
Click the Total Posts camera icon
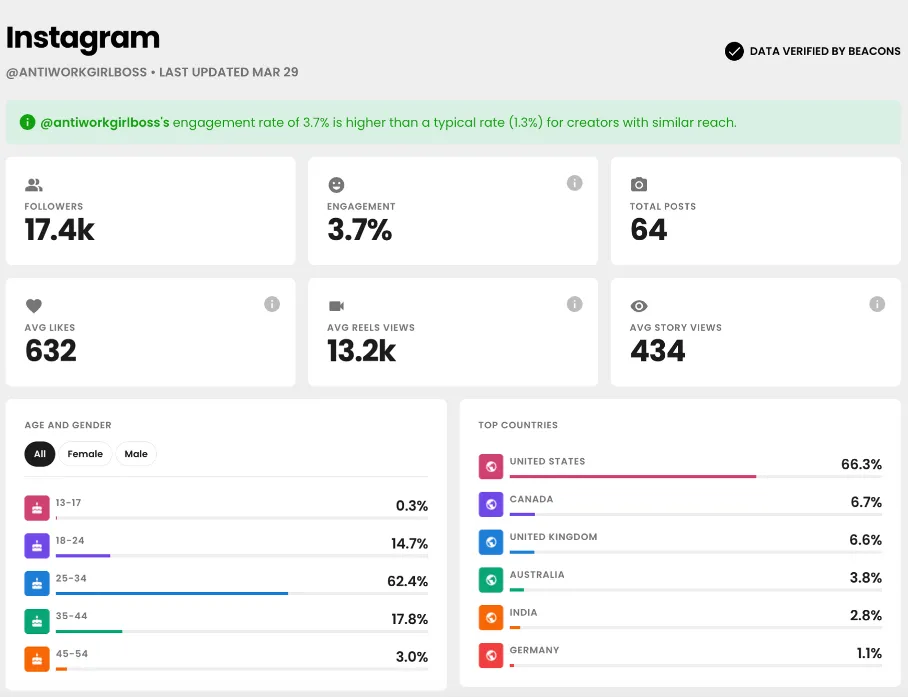639,184
